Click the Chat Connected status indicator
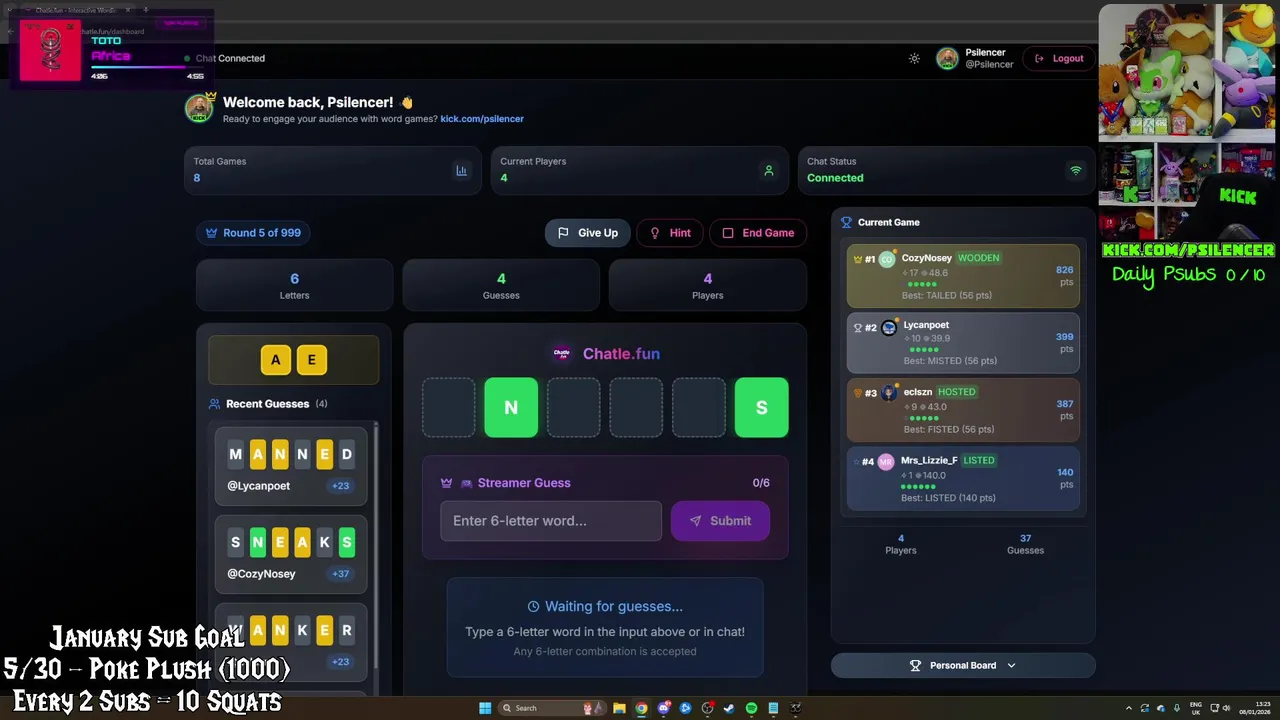 pyautogui.click(x=225, y=58)
